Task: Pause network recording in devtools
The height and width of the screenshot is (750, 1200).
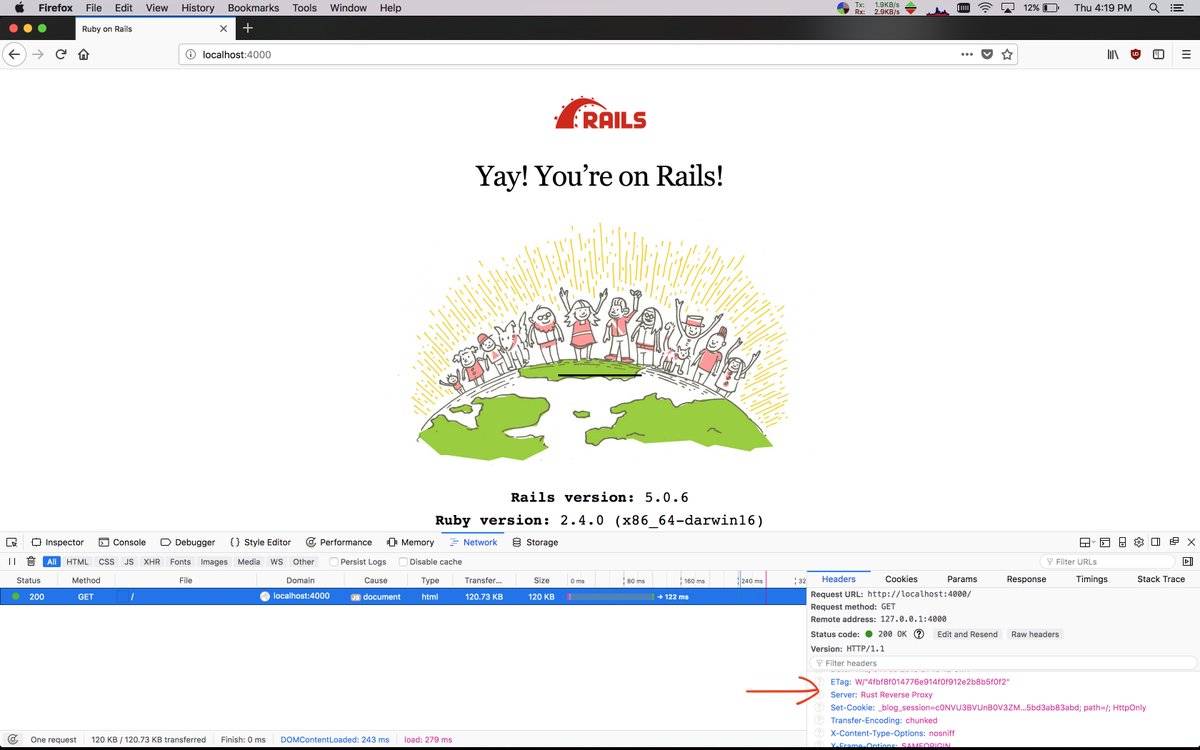Action: [x=12, y=562]
